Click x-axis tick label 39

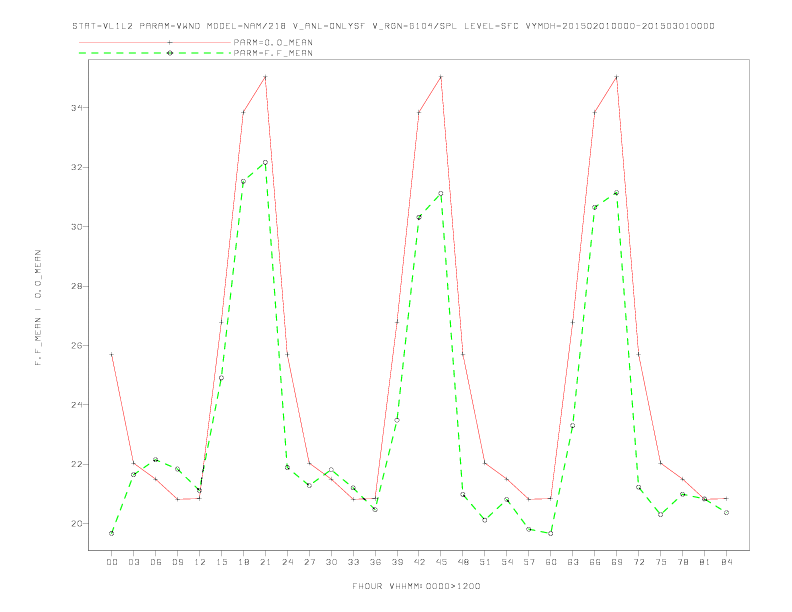coord(397,562)
